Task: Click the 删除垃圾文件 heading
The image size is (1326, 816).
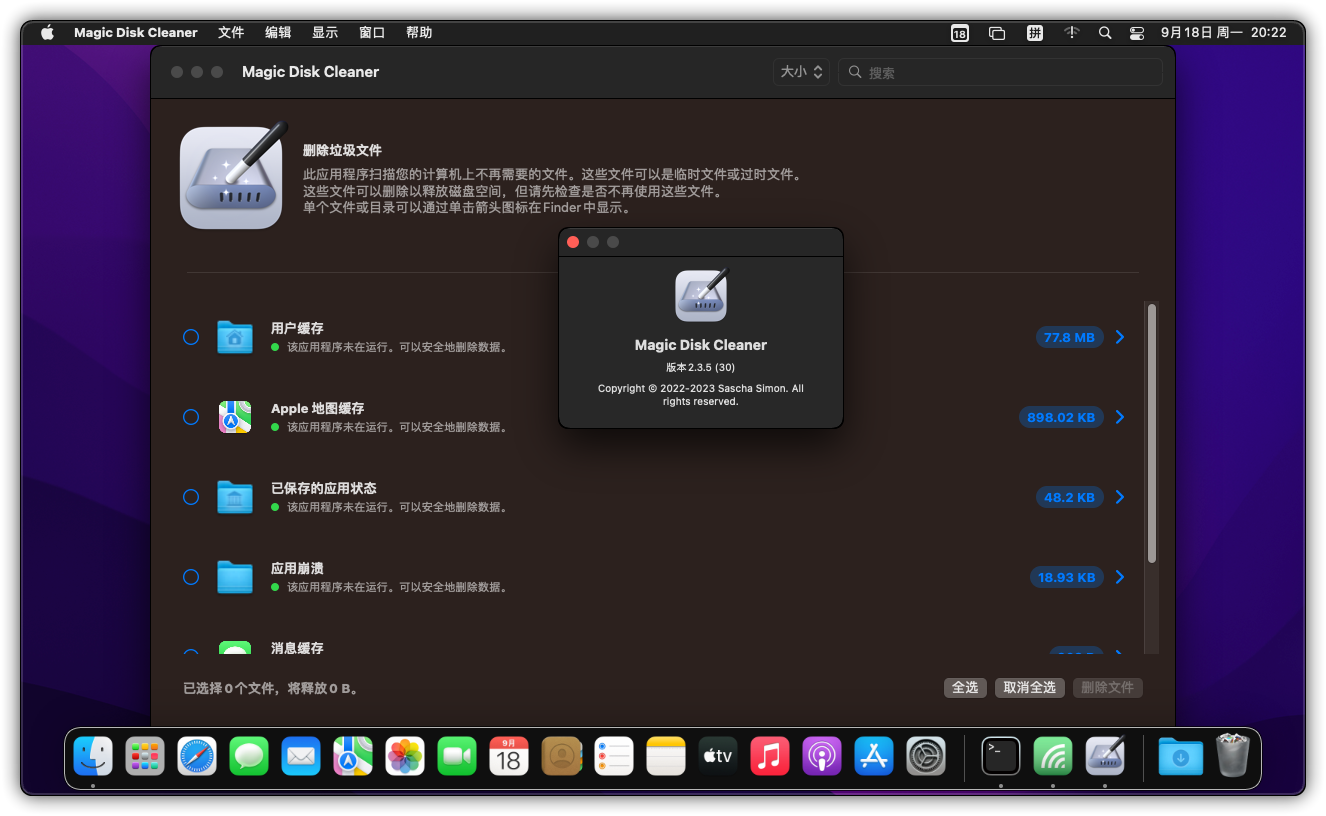Action: (342, 150)
